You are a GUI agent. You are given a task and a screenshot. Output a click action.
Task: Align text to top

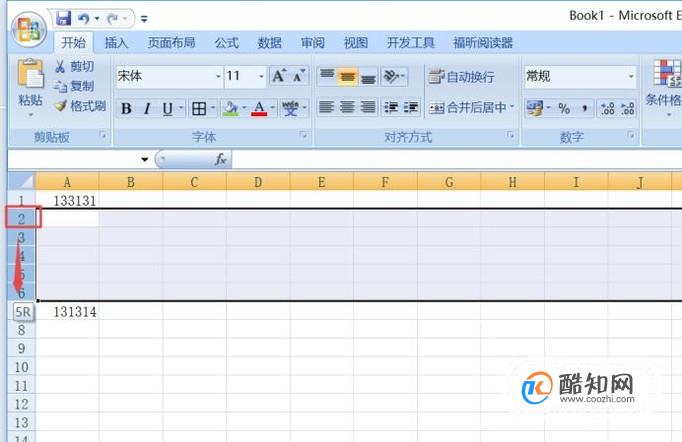pos(327,76)
